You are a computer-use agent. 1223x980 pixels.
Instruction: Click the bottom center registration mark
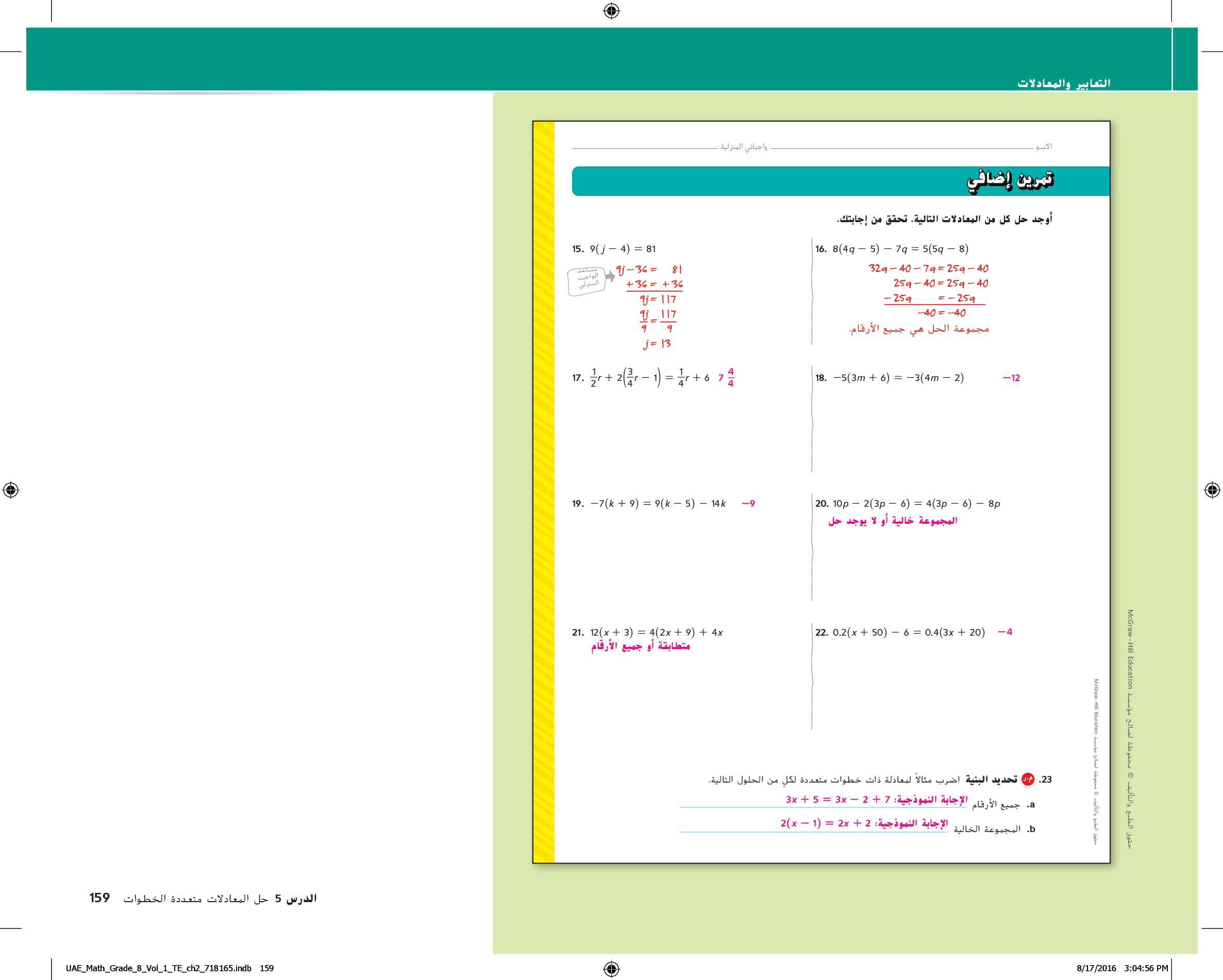611,968
